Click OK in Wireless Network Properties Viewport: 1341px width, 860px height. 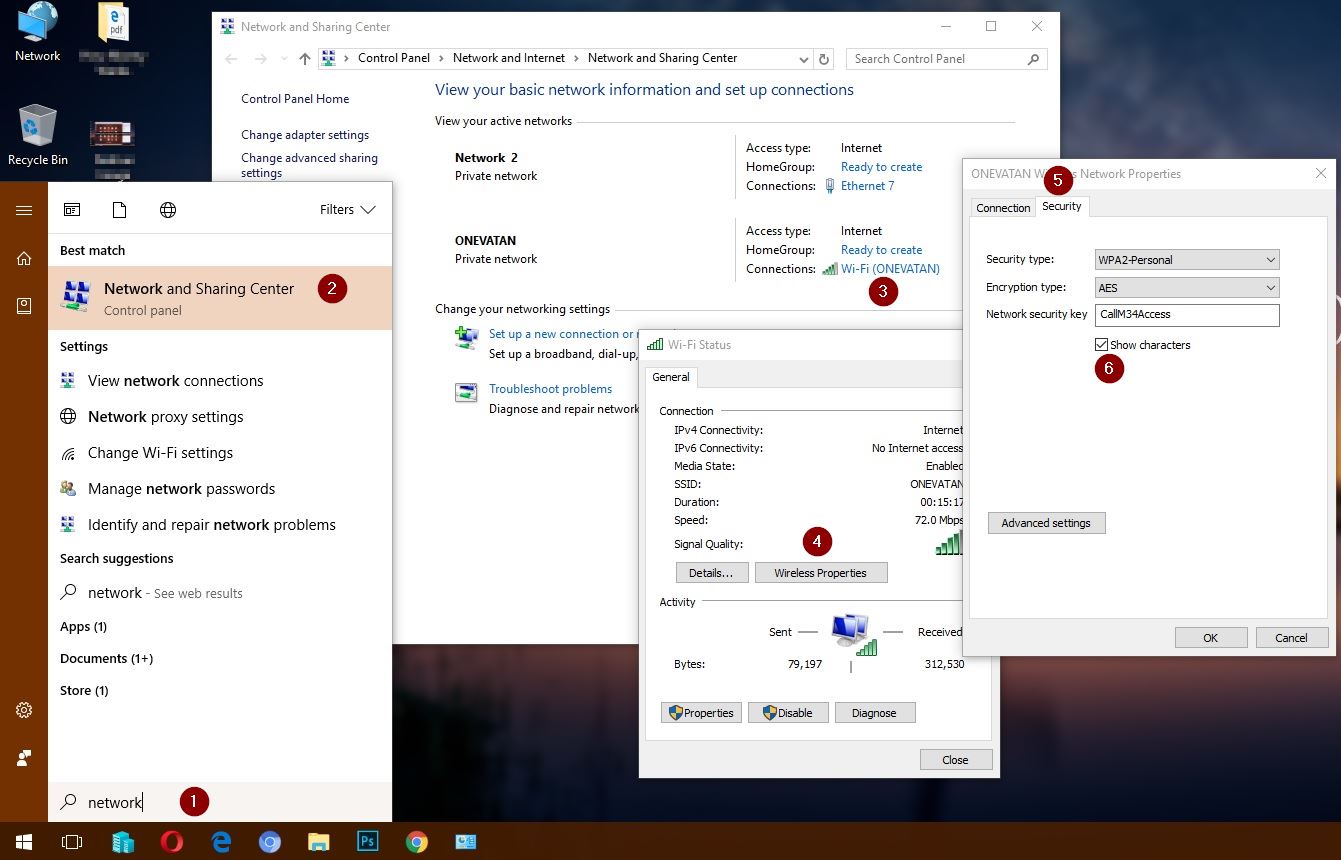click(1211, 638)
